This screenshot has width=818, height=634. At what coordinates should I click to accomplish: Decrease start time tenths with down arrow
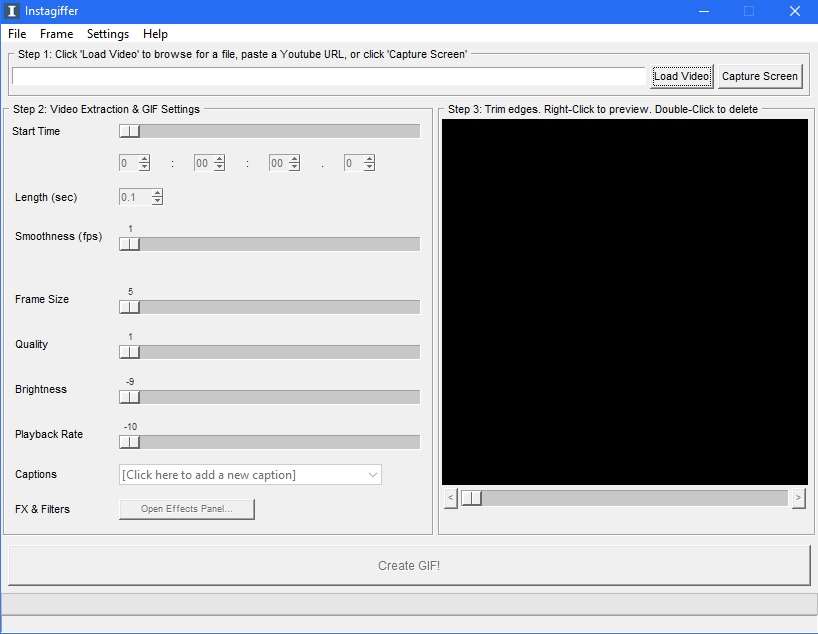click(369, 168)
